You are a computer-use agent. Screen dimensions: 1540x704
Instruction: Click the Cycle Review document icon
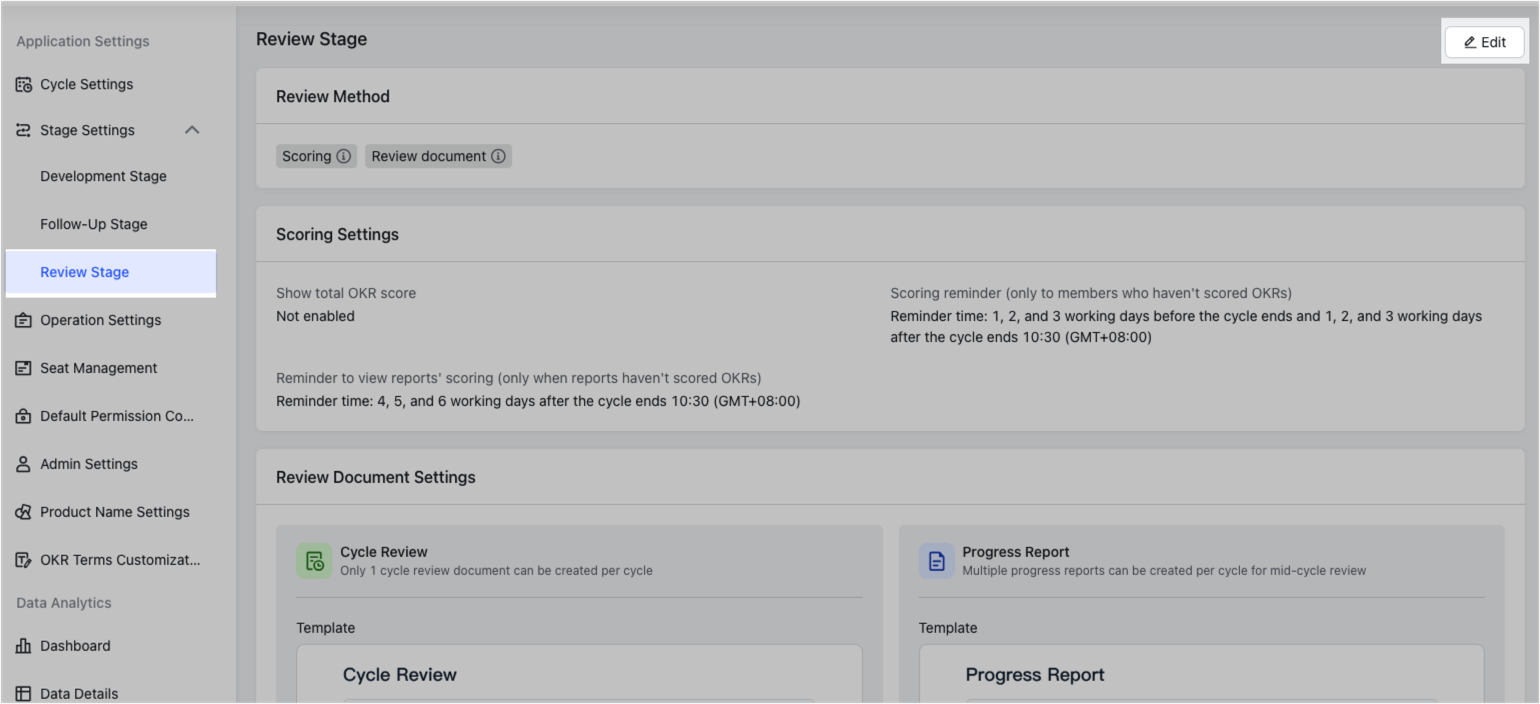tap(314, 561)
